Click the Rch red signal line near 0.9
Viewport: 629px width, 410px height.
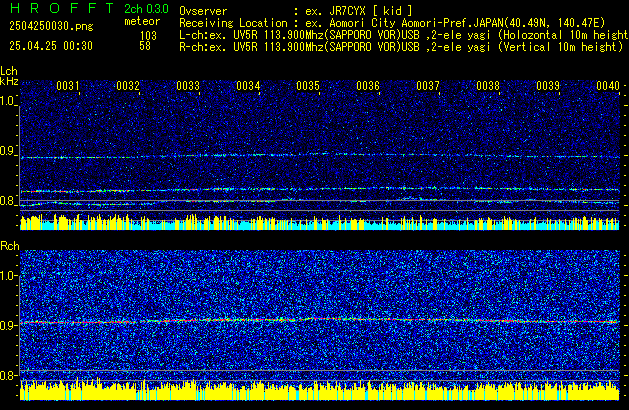point(320,321)
